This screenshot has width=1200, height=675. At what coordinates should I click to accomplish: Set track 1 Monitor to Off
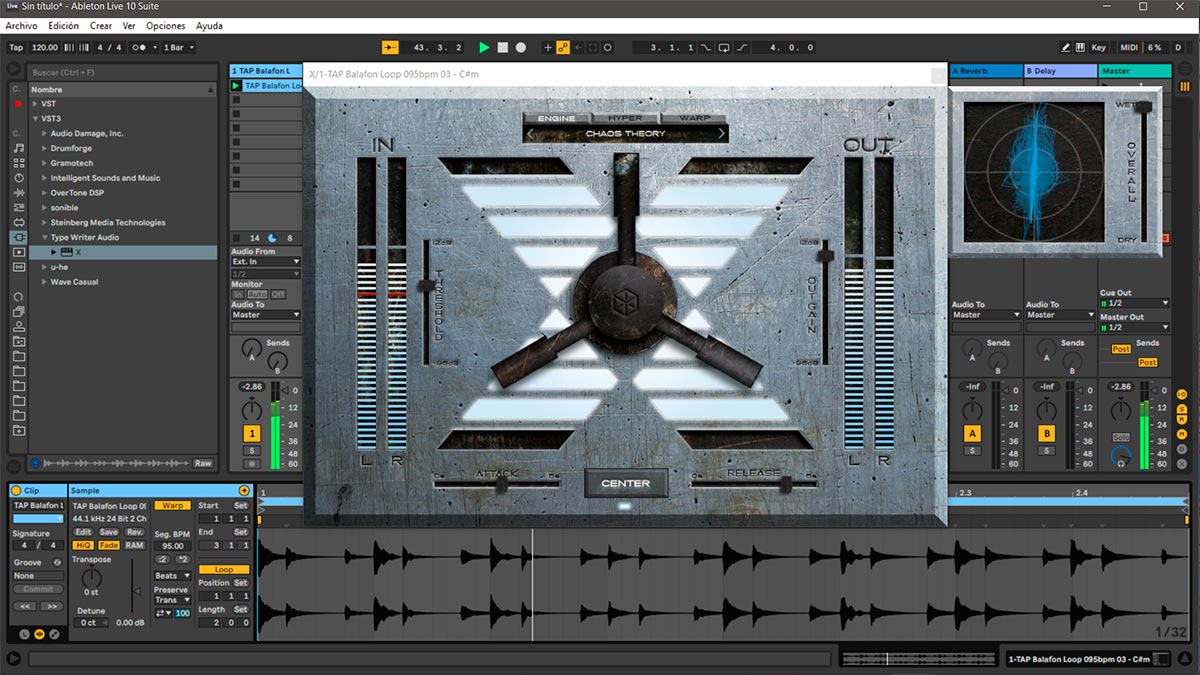tap(278, 295)
